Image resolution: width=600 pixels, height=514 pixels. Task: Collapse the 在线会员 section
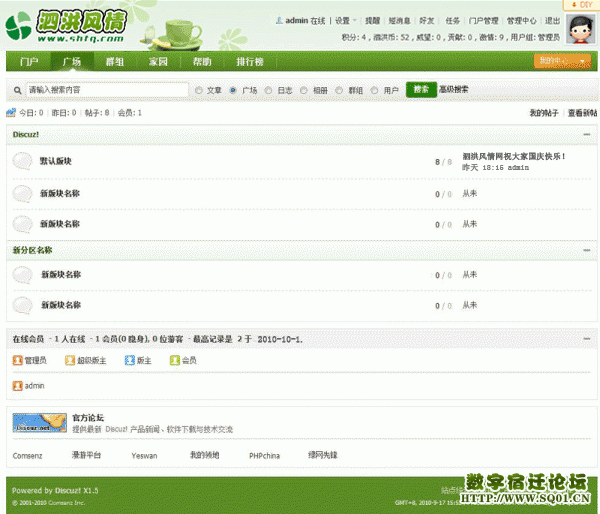tap(587, 339)
